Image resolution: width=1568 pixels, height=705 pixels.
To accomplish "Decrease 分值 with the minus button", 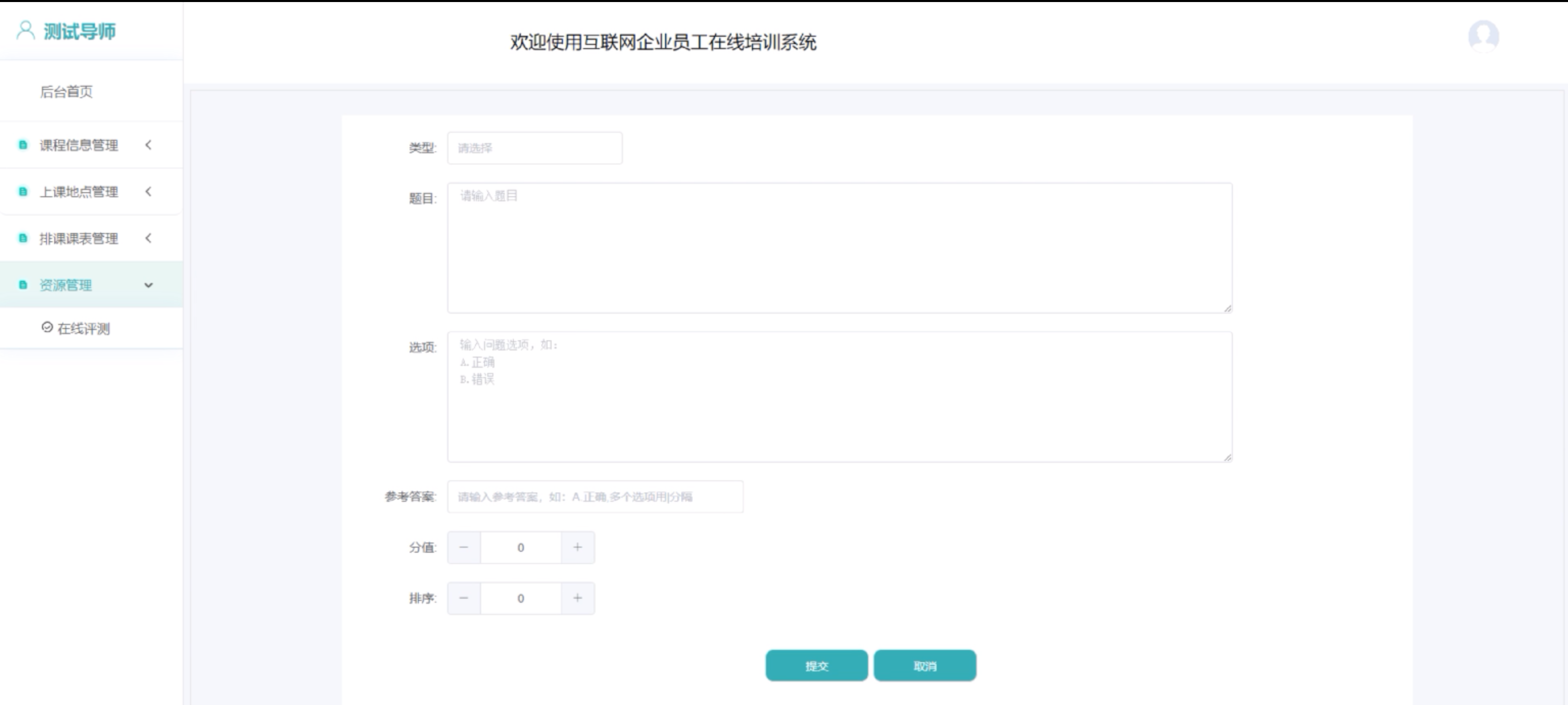I will tap(464, 547).
